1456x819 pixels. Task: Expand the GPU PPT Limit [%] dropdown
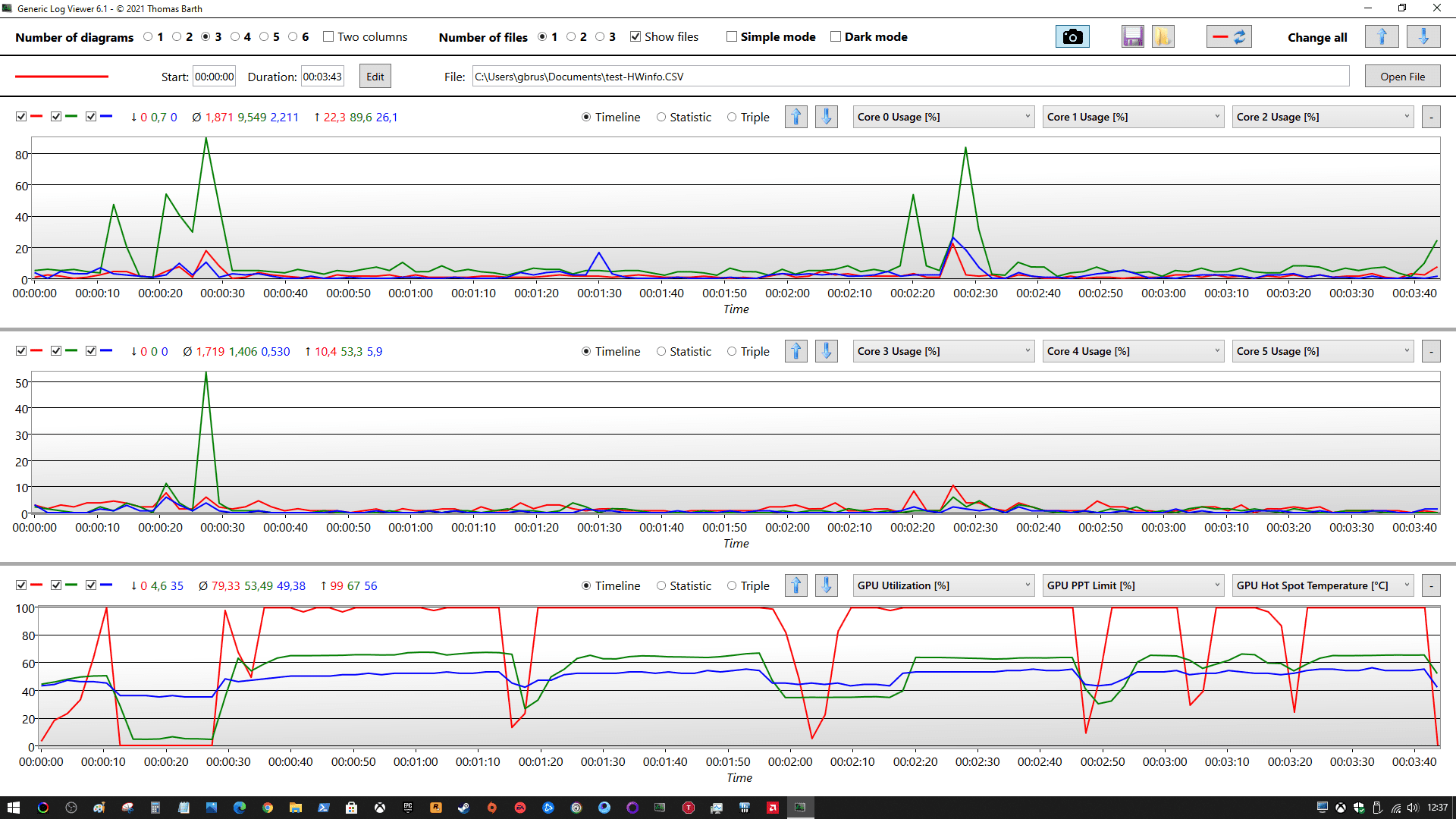1133,585
